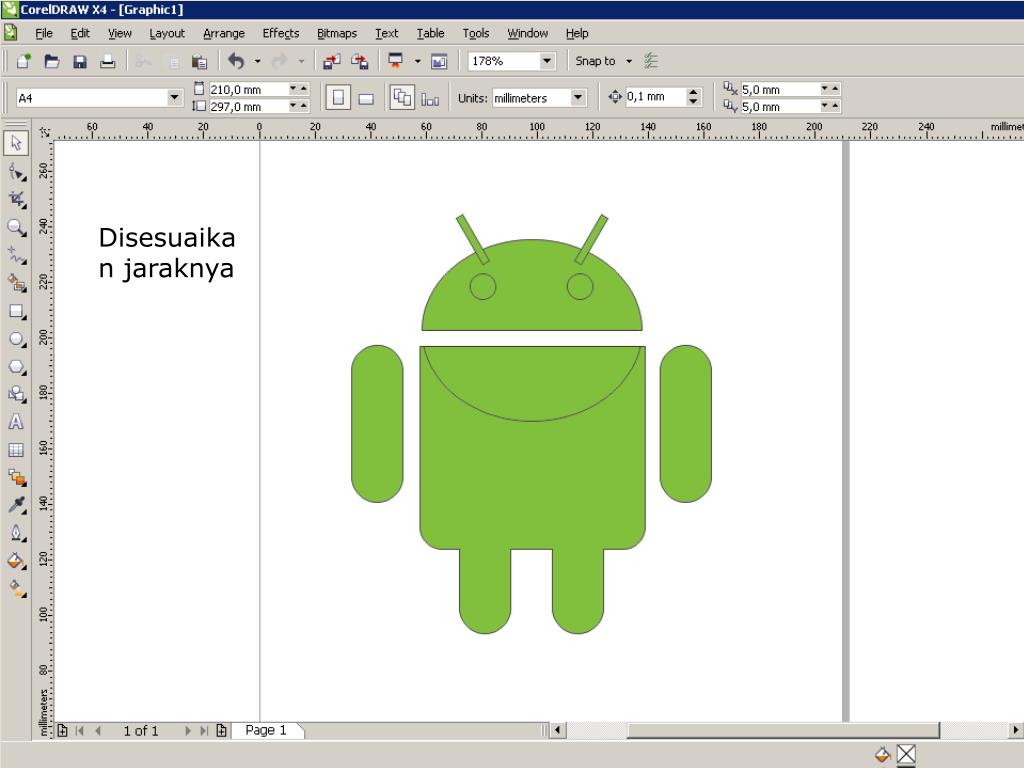This screenshot has width=1024, height=768.
Task: Open the Bitmaps menu
Action: [337, 33]
